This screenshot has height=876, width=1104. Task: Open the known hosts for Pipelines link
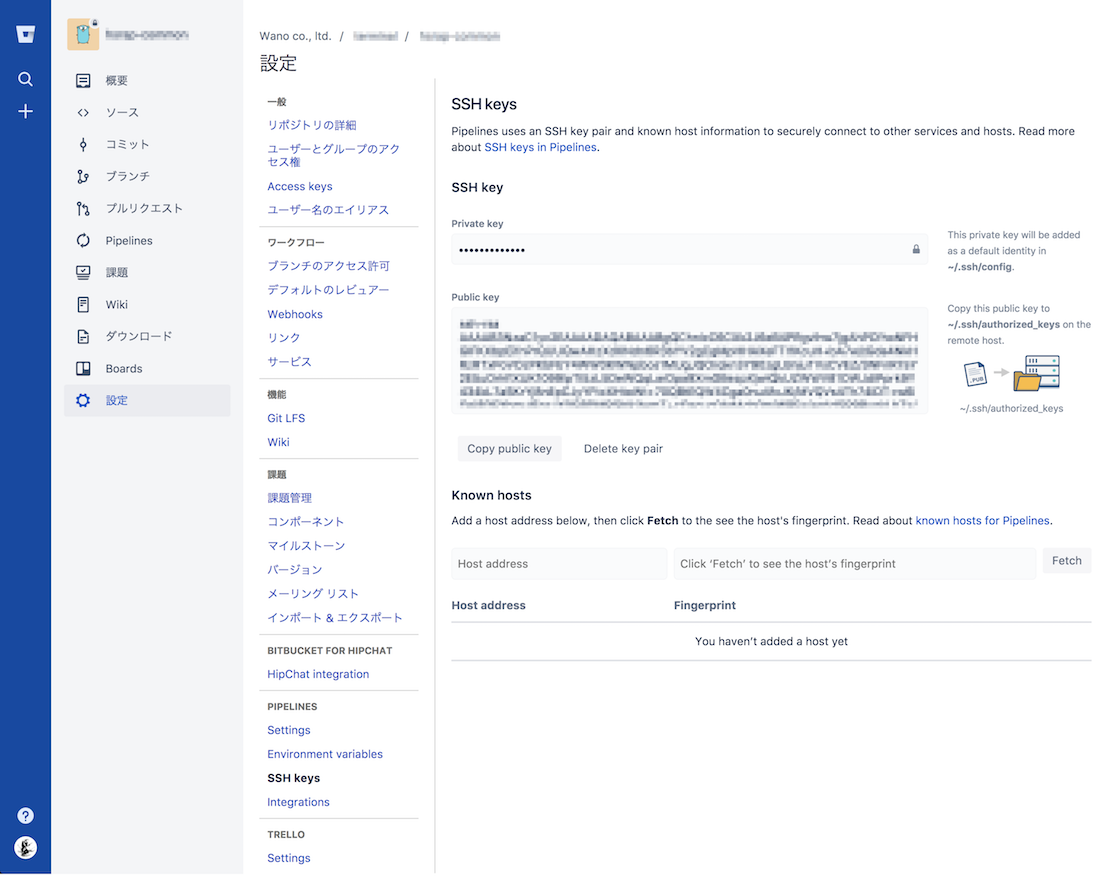pos(981,520)
